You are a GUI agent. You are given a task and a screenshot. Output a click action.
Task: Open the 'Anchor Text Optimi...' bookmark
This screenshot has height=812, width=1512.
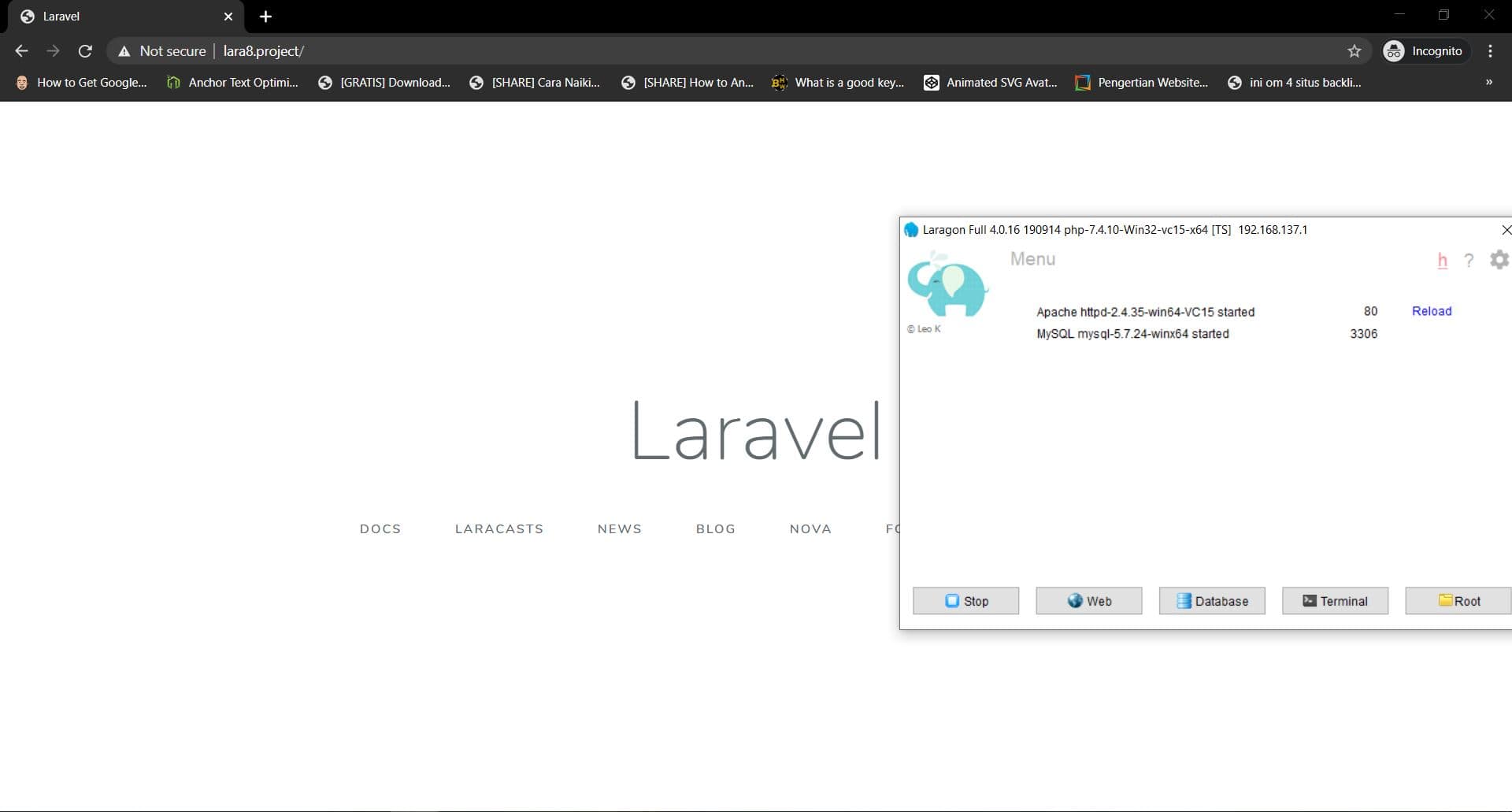(x=233, y=82)
